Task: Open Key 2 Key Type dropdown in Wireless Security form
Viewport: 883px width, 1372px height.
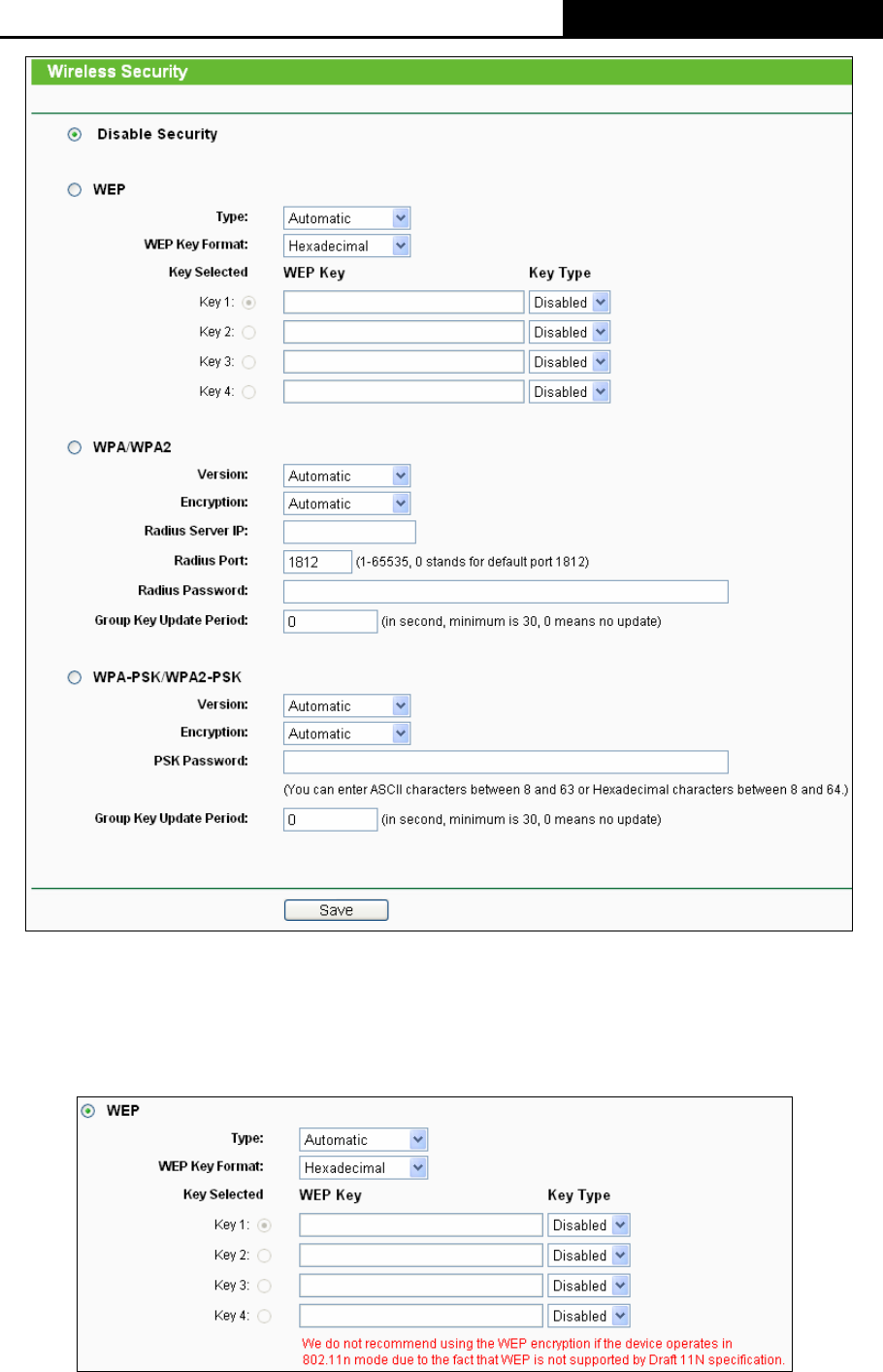Action: (x=570, y=332)
